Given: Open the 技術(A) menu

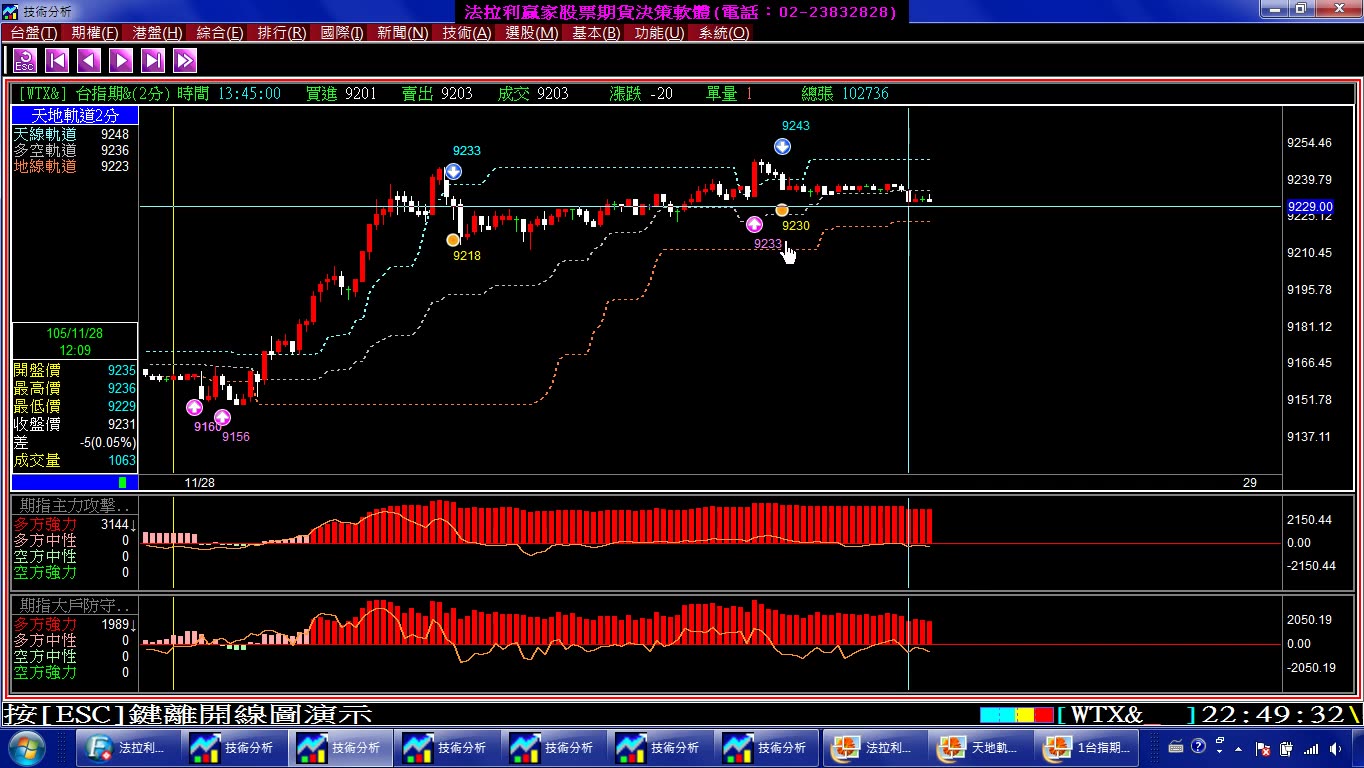Looking at the screenshot, I should pos(467,33).
